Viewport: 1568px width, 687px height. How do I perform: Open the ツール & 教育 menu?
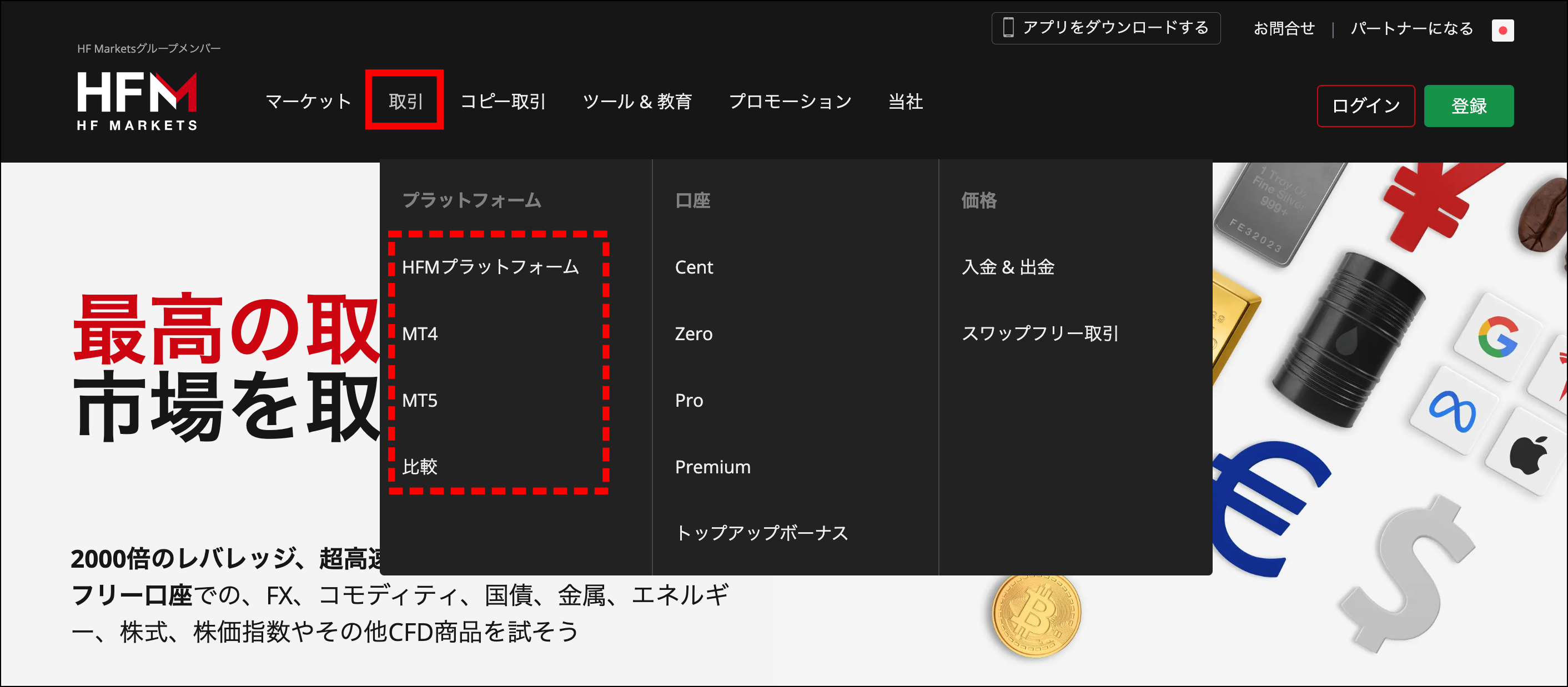click(x=638, y=102)
